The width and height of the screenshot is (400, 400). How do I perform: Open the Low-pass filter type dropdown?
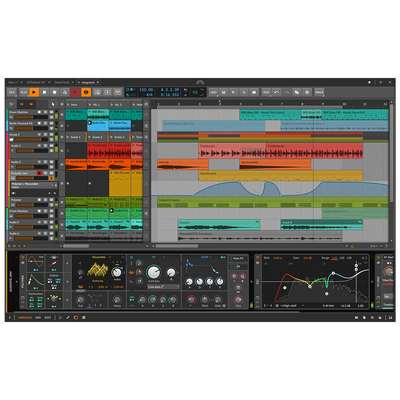tap(163, 287)
